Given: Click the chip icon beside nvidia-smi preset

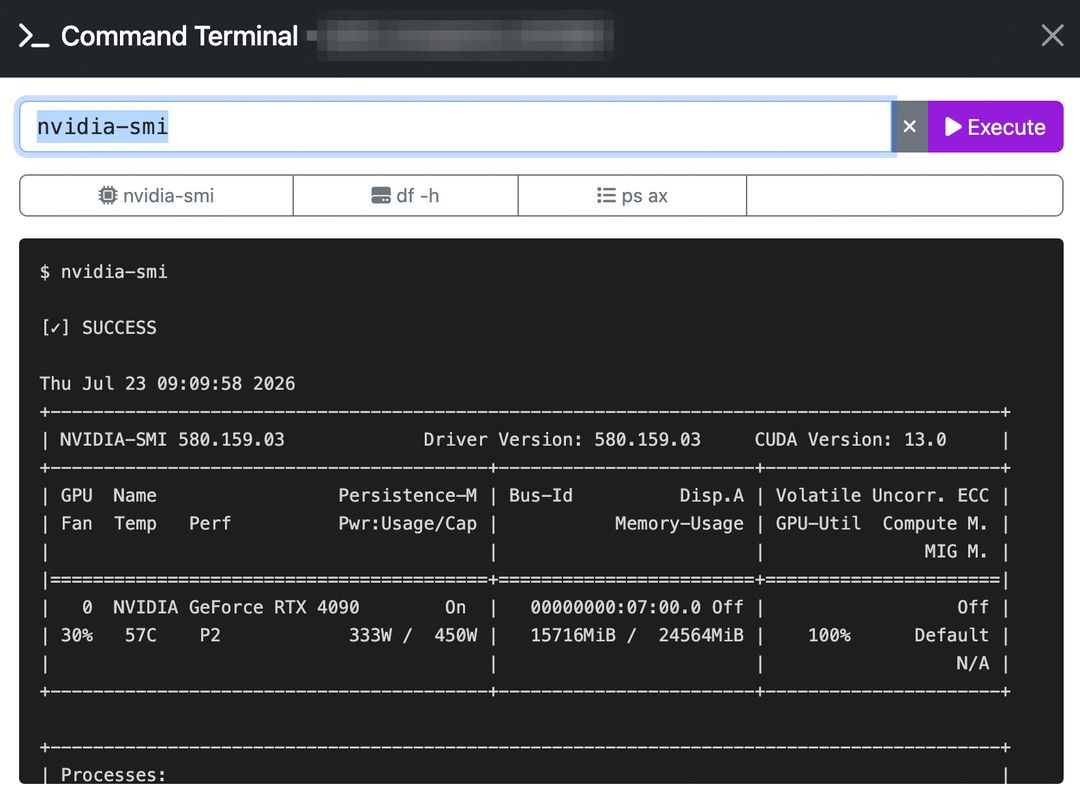Looking at the screenshot, I should point(107,196).
